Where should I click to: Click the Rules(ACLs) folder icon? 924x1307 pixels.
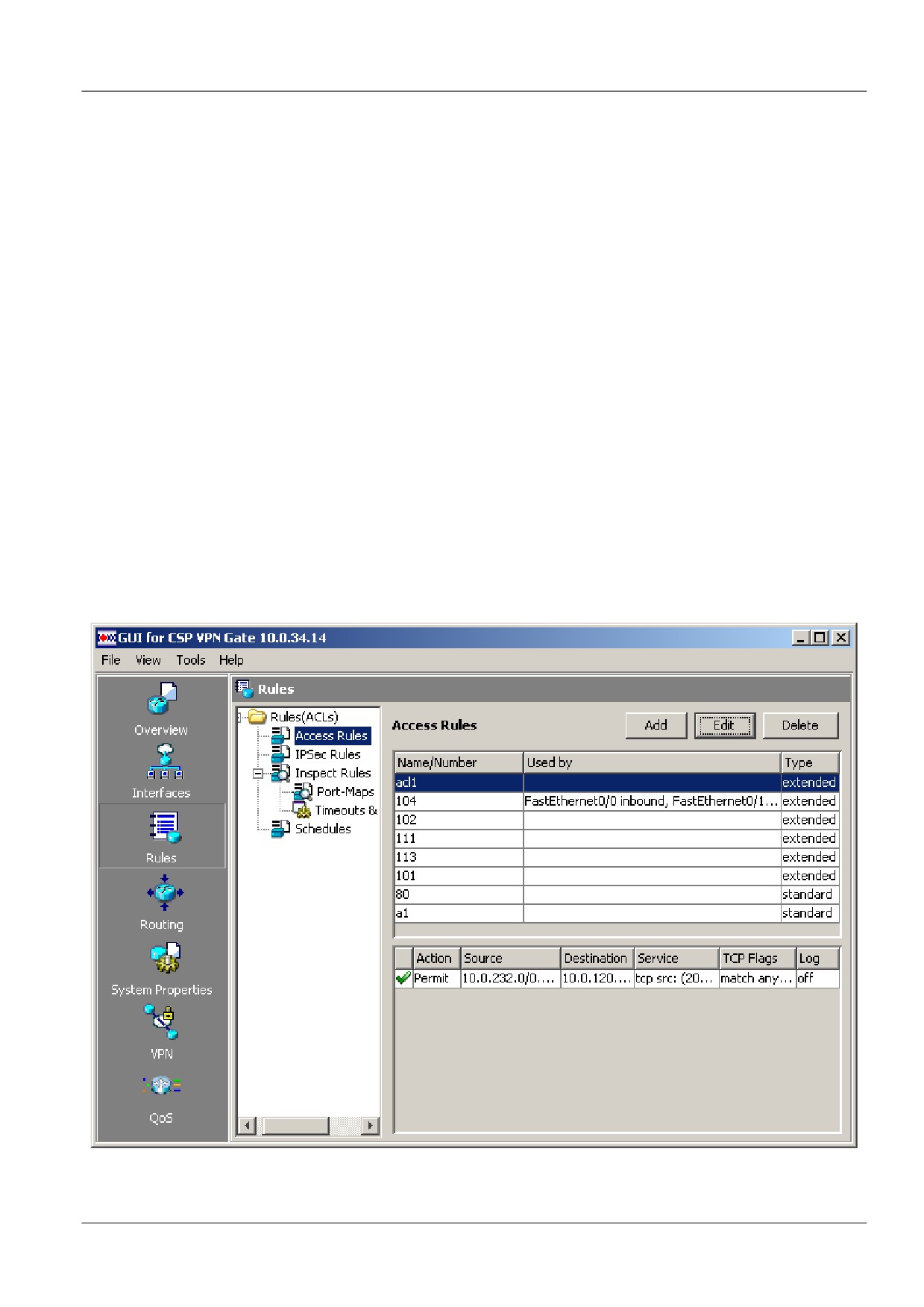[257, 717]
